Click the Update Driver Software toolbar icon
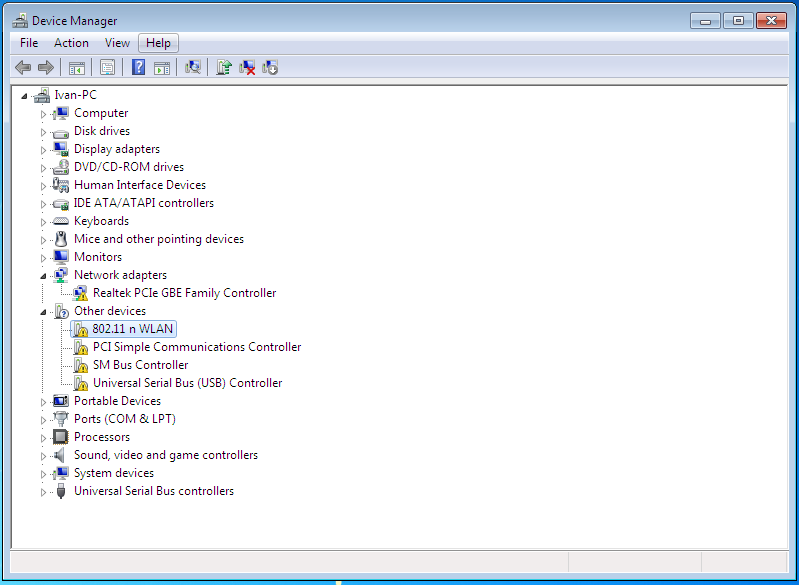 coord(224,67)
